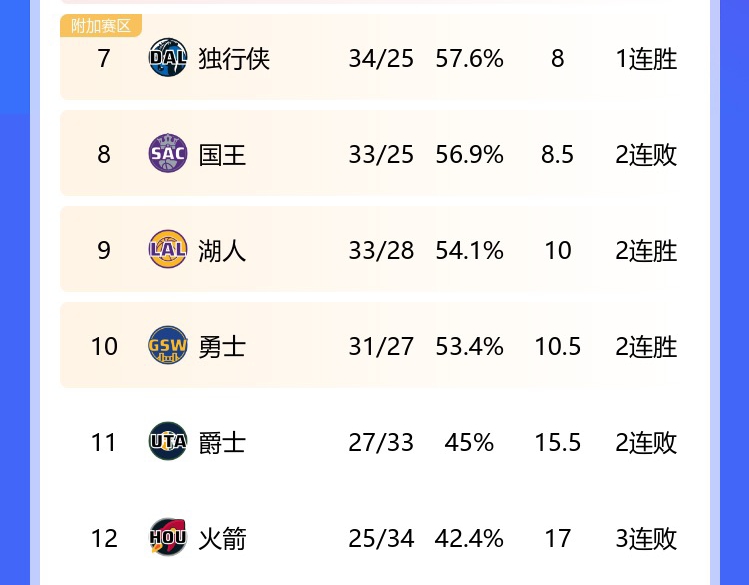The image size is (749, 585).
Task: Click the Utah Jazz UTA logo
Action: click(x=167, y=442)
